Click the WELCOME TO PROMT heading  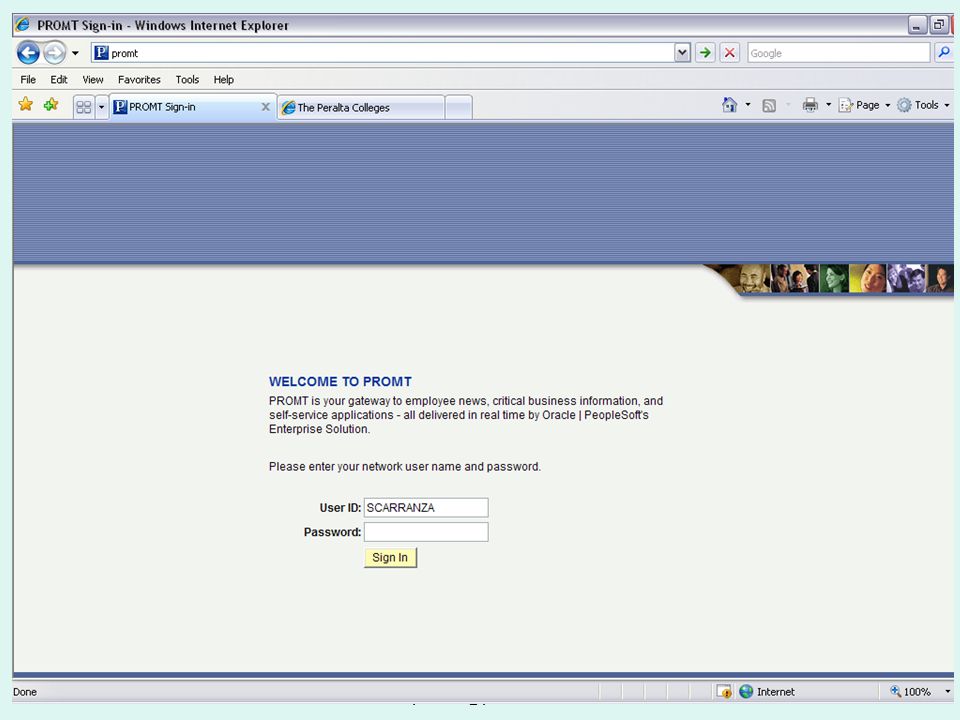[340, 381]
